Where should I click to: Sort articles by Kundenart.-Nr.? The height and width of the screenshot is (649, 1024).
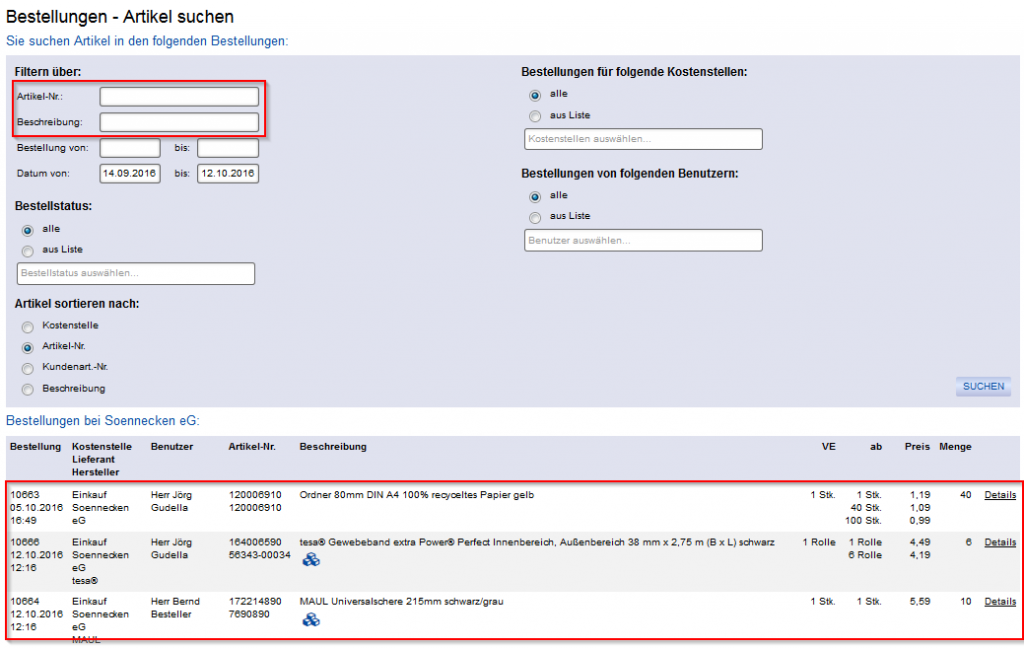click(x=27, y=369)
